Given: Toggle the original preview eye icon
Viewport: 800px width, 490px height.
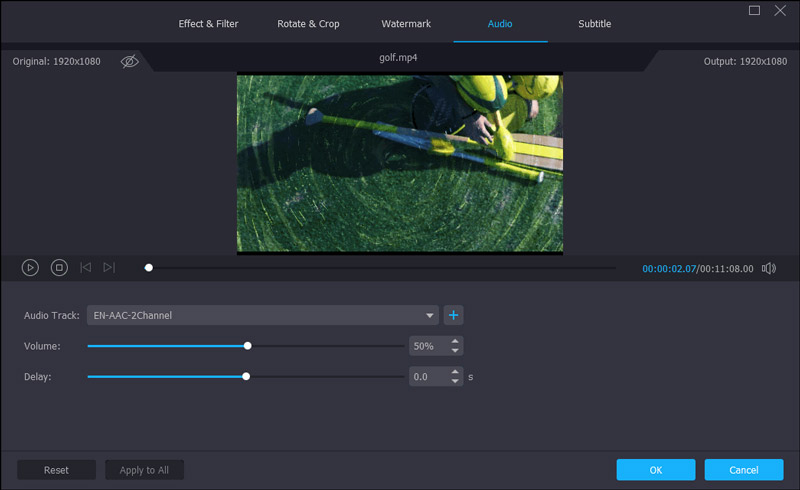Looking at the screenshot, I should pos(129,61).
